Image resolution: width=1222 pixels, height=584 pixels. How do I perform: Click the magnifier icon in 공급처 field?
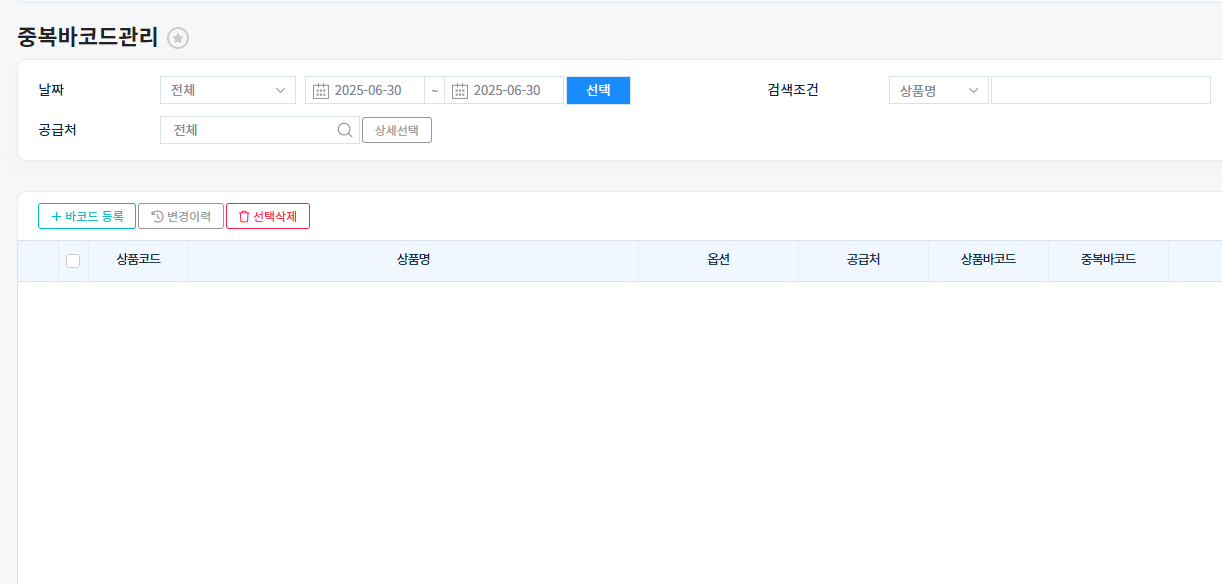pyautogui.click(x=344, y=130)
